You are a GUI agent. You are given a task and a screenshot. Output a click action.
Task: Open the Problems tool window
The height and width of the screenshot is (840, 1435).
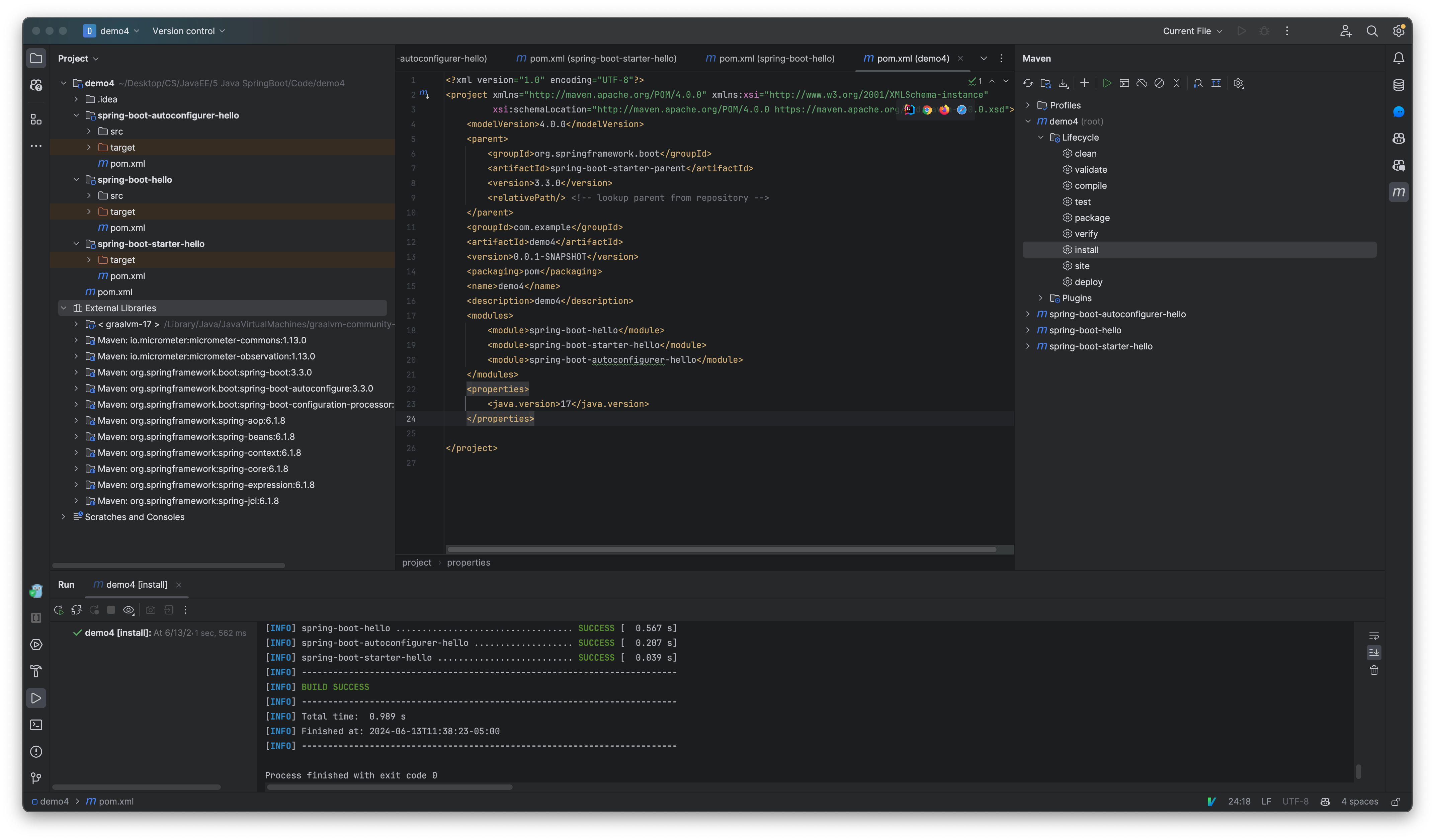tap(36, 752)
